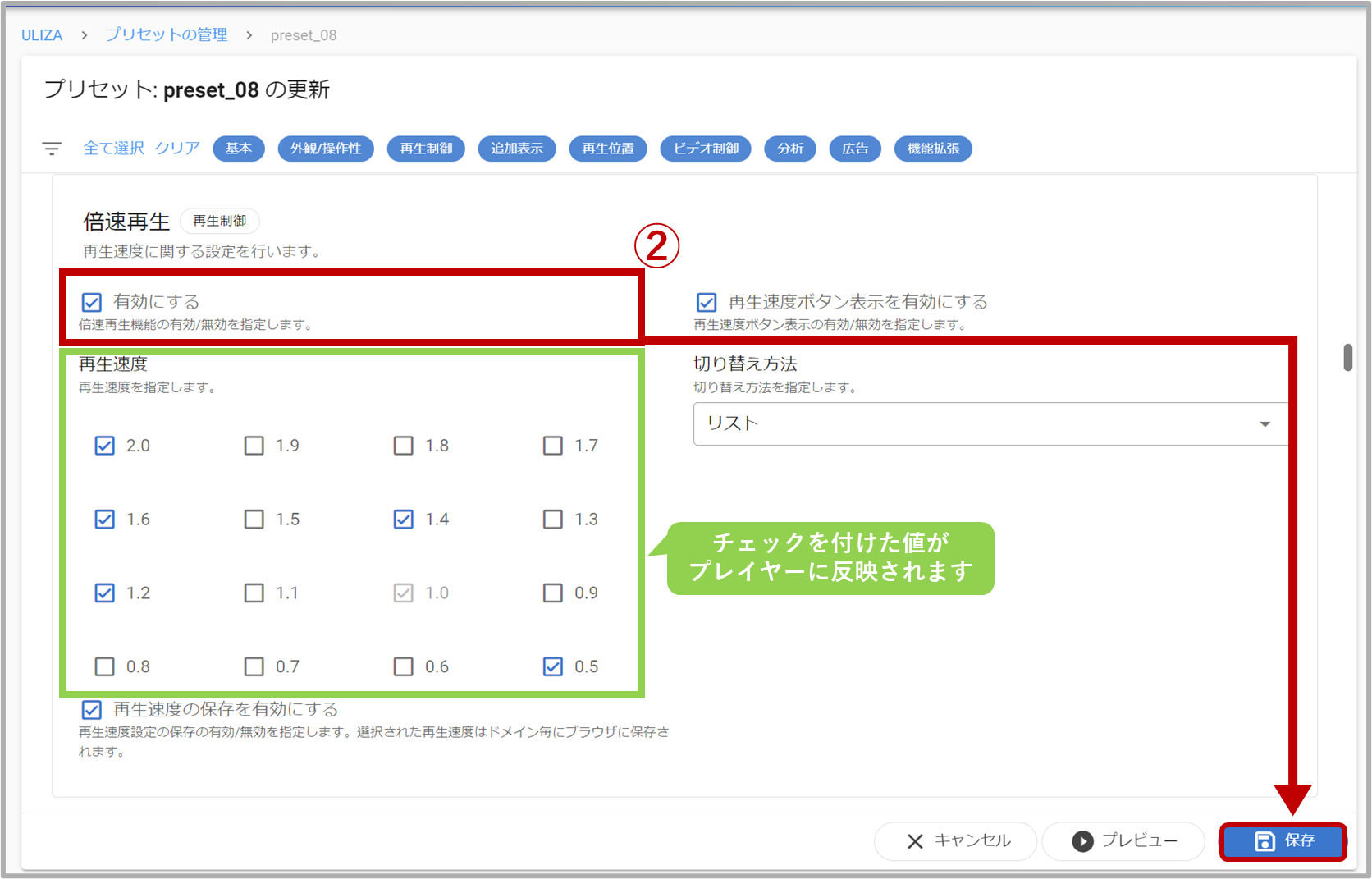The height and width of the screenshot is (879, 1372).
Task: Open the preview (プレビュー) player
Action: pyautogui.click(x=1123, y=841)
